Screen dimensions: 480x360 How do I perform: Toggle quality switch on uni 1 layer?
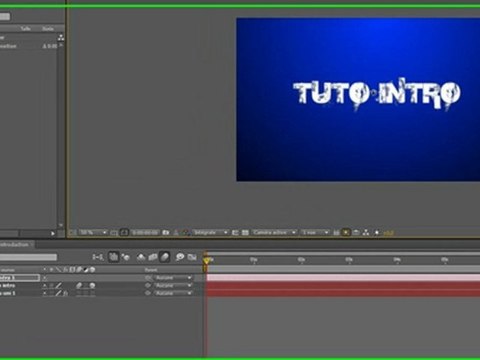click(59, 293)
